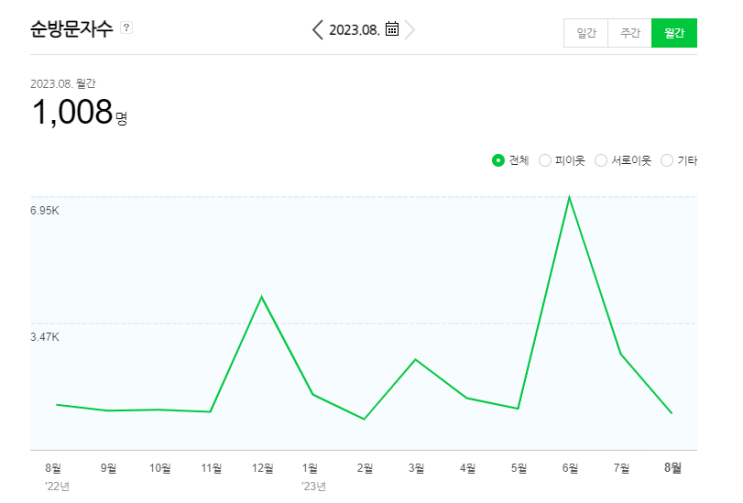This screenshot has height=503, width=743.
Task: Click the 7월 x-axis label
Action: tap(621, 468)
